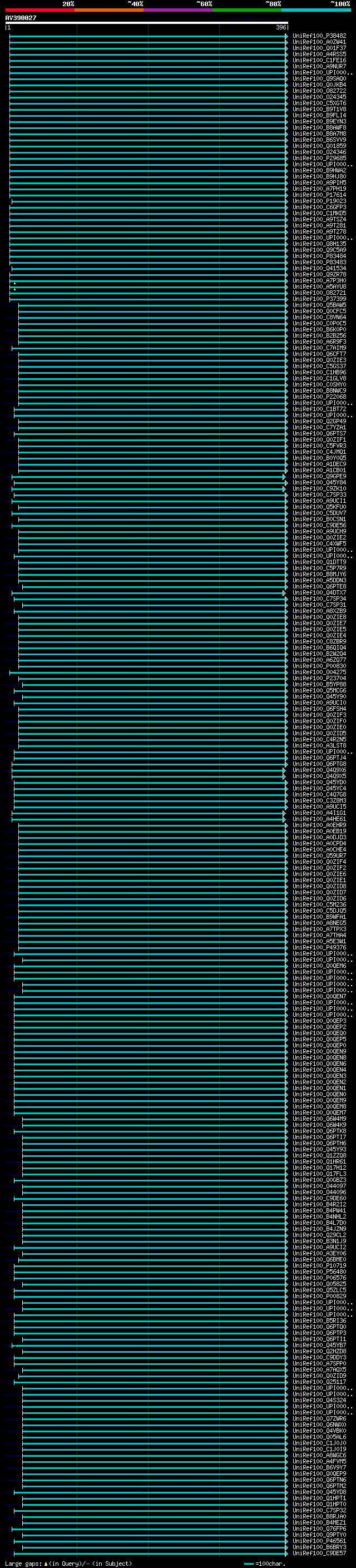Select the label UniRef100_Q6FSH4

coord(319,709)
